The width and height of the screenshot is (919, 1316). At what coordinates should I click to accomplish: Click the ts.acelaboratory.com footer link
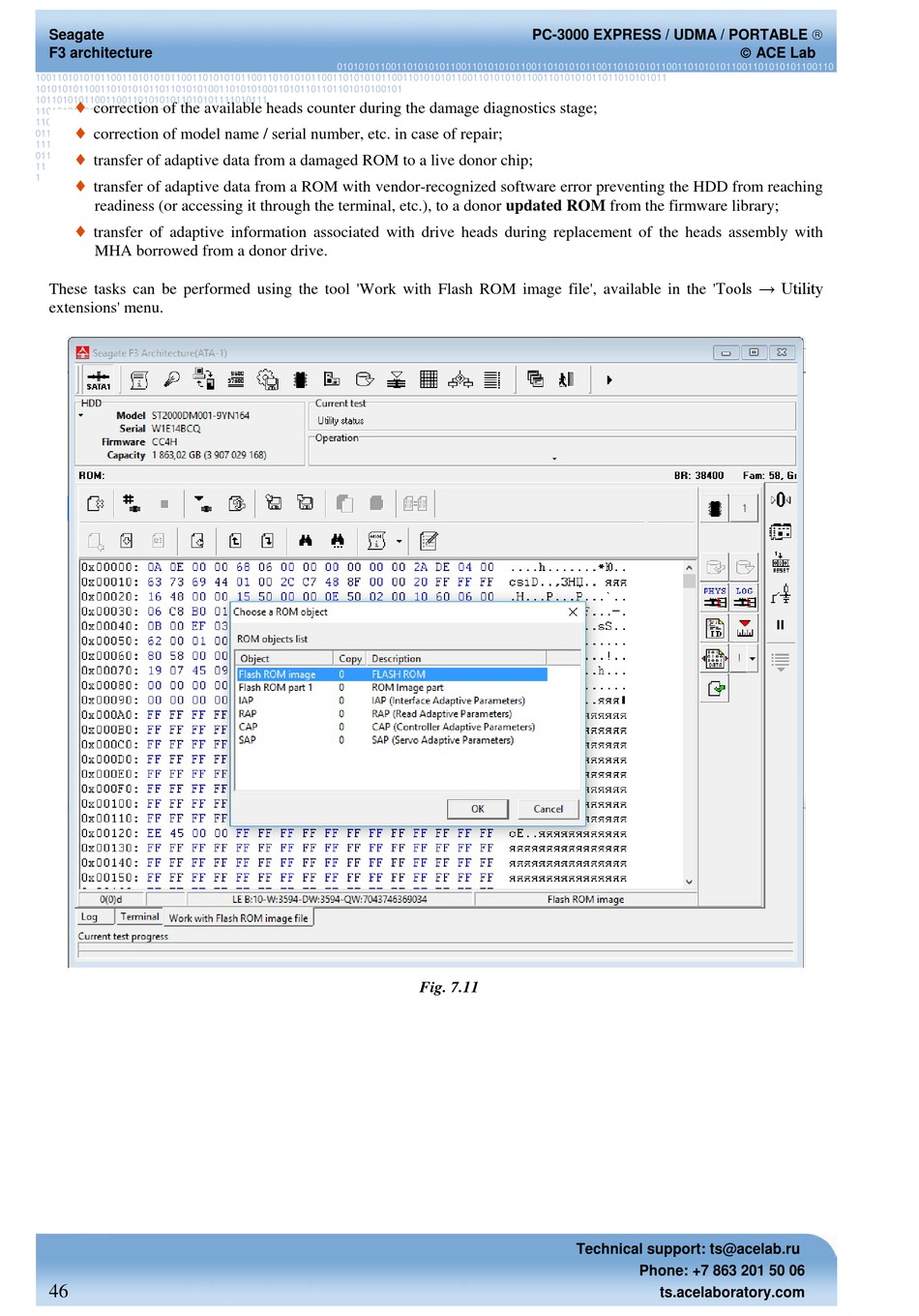(732, 1292)
